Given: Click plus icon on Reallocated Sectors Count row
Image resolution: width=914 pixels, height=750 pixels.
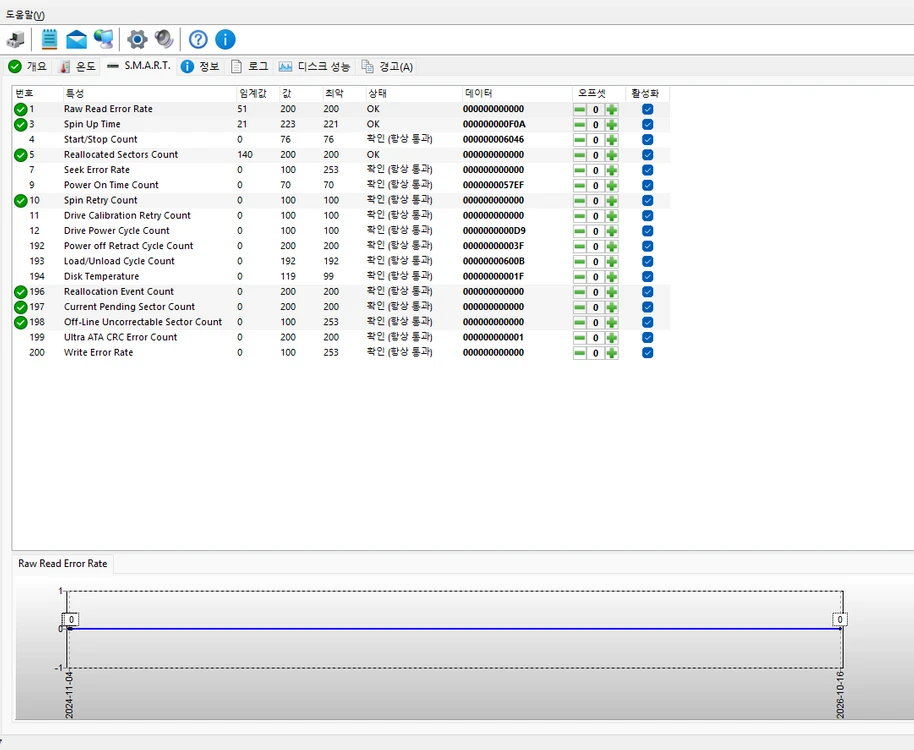Looking at the screenshot, I should (x=611, y=155).
